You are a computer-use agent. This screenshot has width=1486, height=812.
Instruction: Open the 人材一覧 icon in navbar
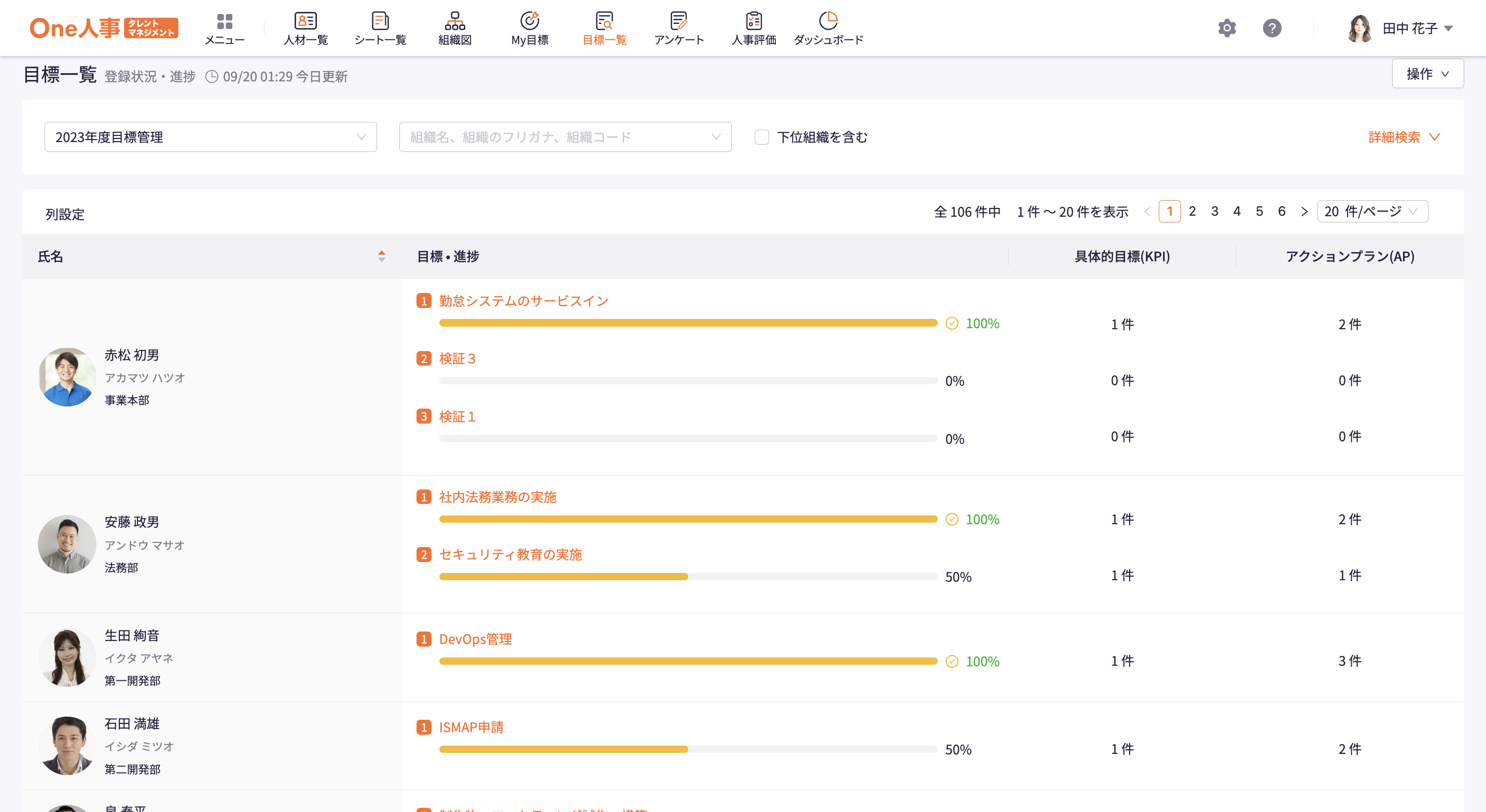pos(305,22)
